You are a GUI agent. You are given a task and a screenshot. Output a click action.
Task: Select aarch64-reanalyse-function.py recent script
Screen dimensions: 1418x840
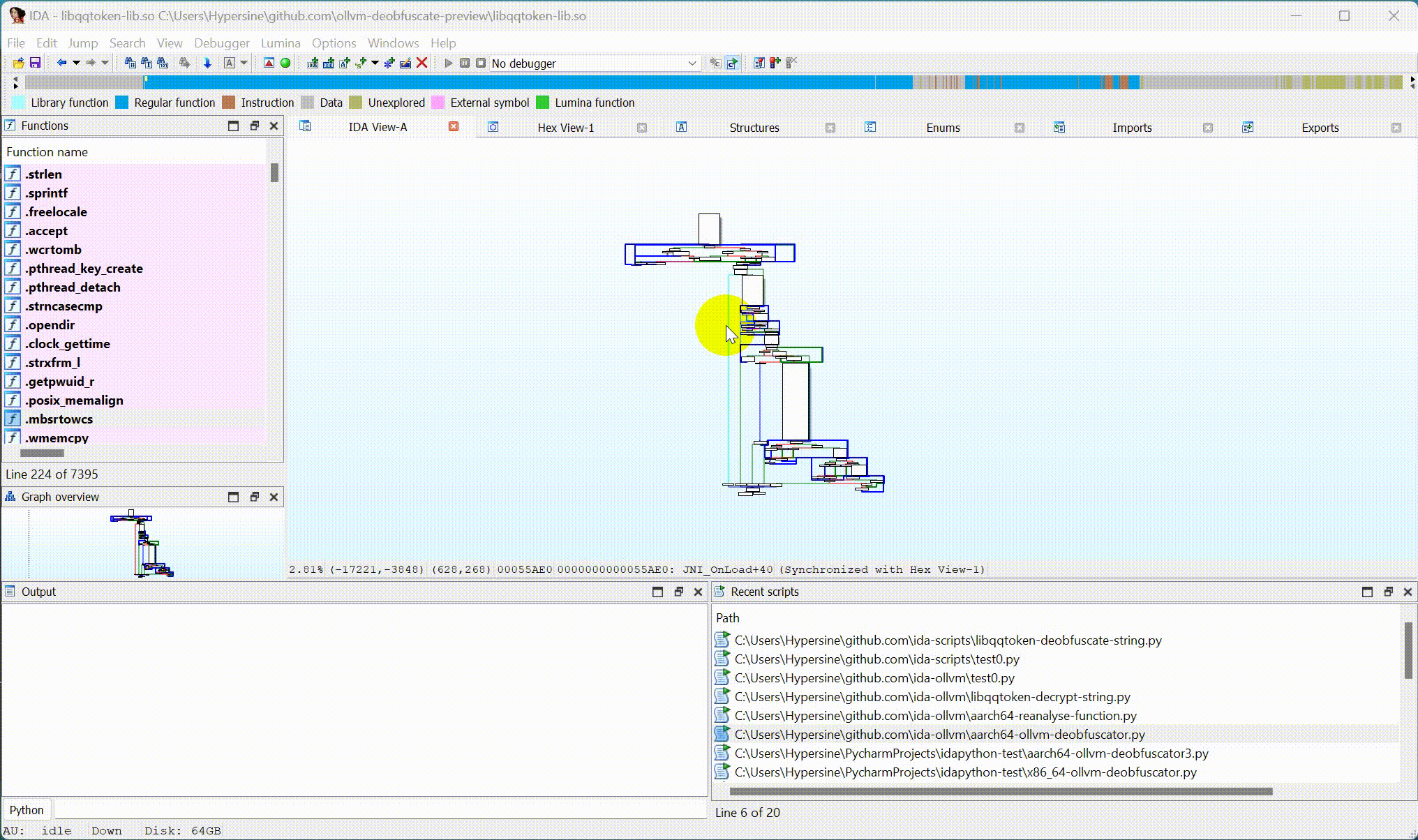point(935,716)
